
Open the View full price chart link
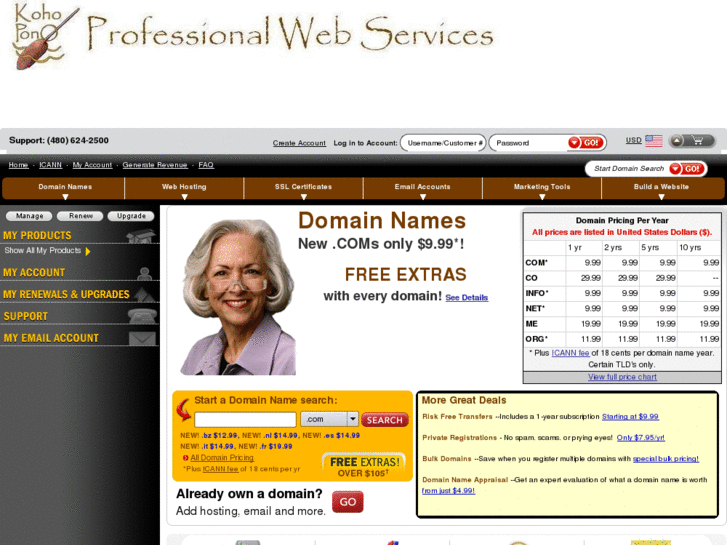(622, 377)
